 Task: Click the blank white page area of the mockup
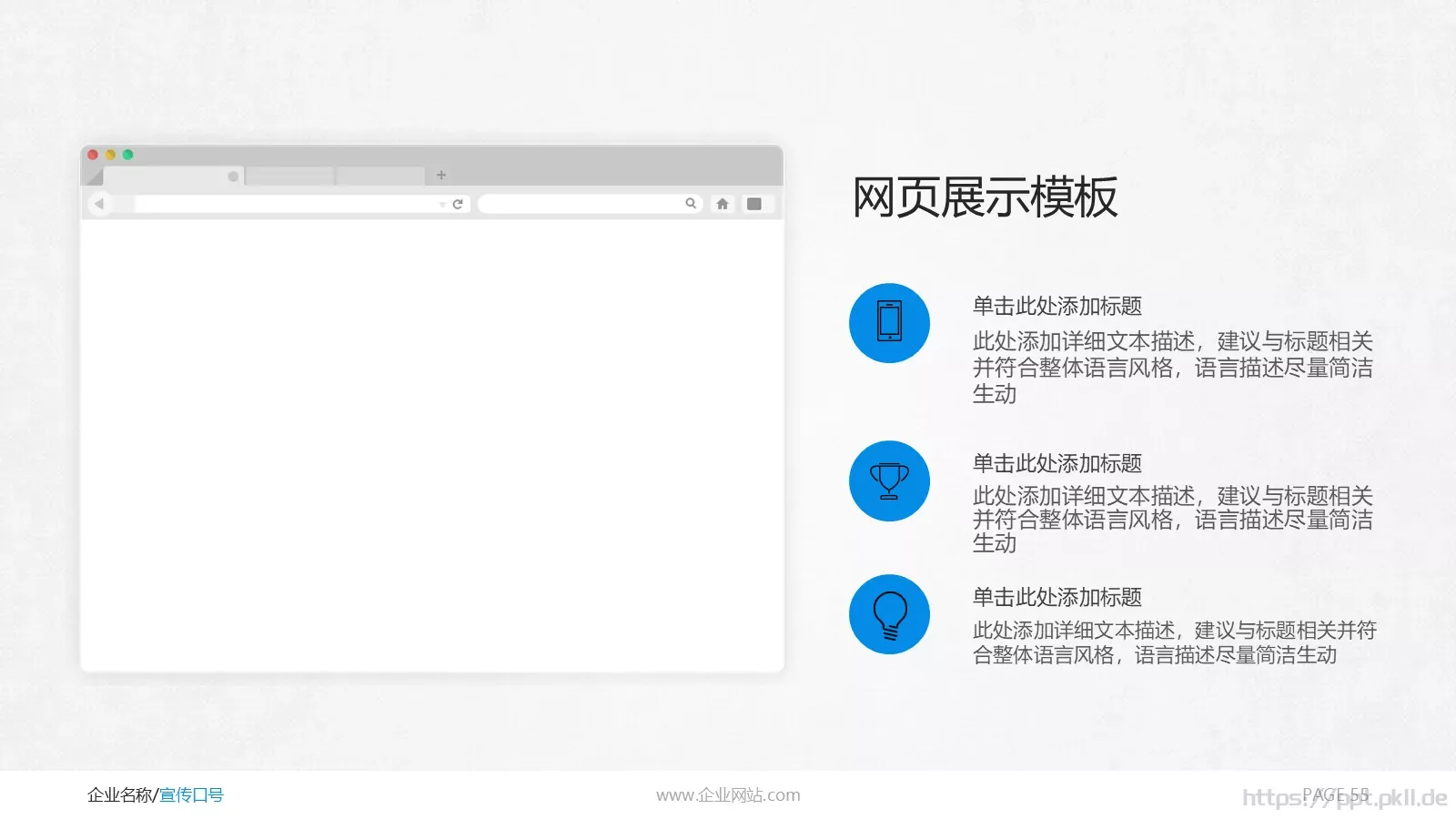click(432, 445)
